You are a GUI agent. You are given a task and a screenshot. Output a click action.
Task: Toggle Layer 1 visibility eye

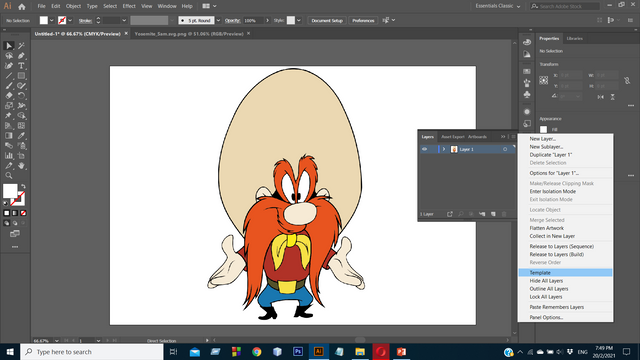[x=424, y=149]
